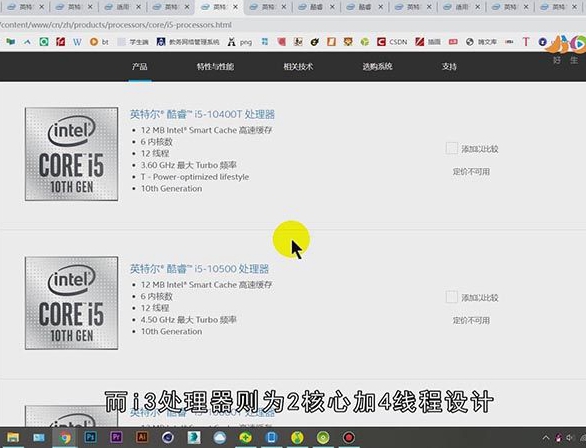Select the 特性与性能 navigation tab
Screen dimensions: 586x448
(215, 67)
